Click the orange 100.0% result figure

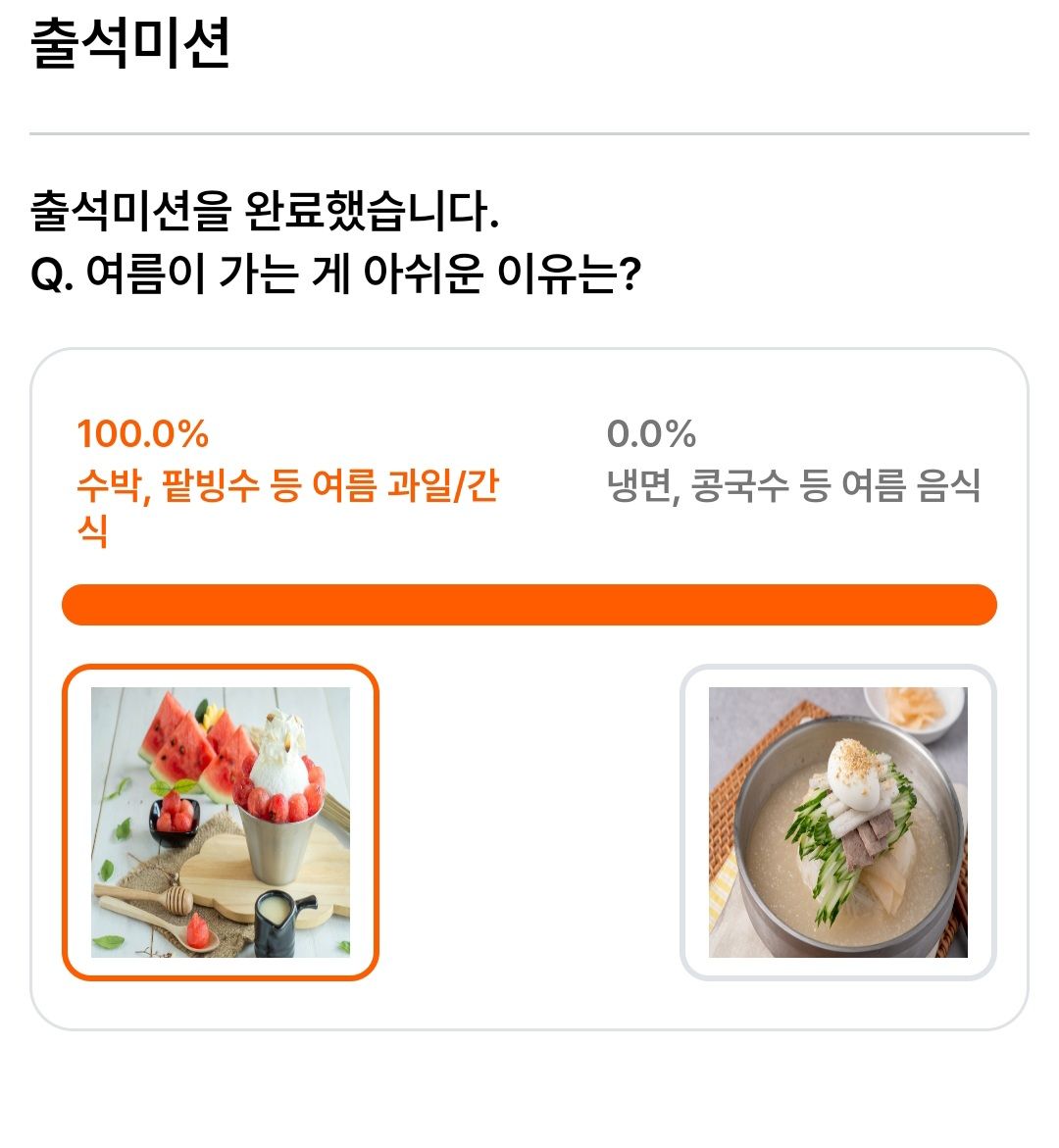click(x=143, y=433)
